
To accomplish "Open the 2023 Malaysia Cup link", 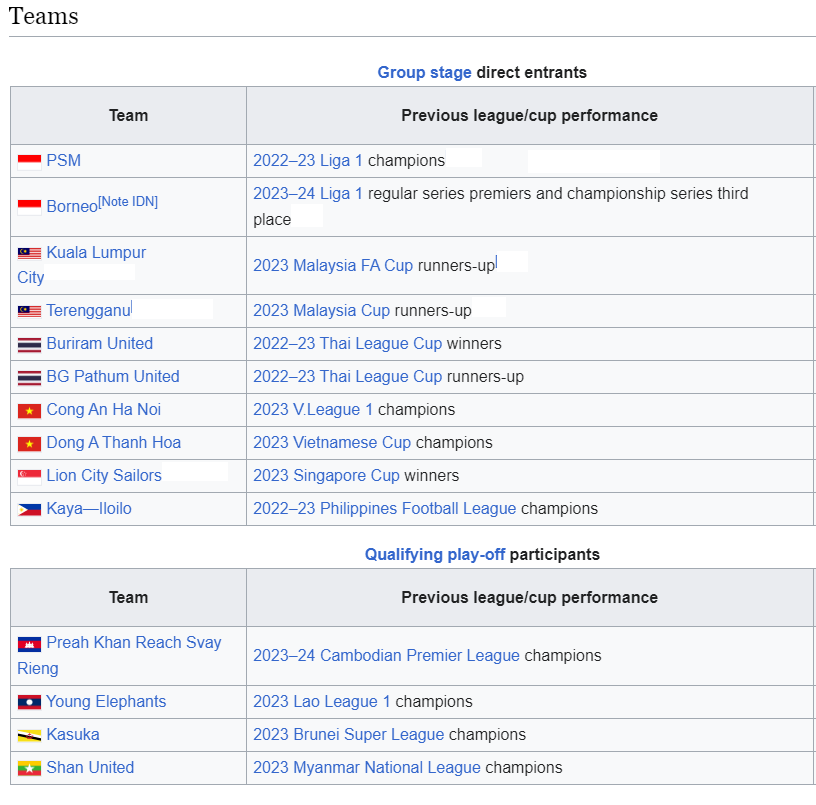I will tap(321, 310).
